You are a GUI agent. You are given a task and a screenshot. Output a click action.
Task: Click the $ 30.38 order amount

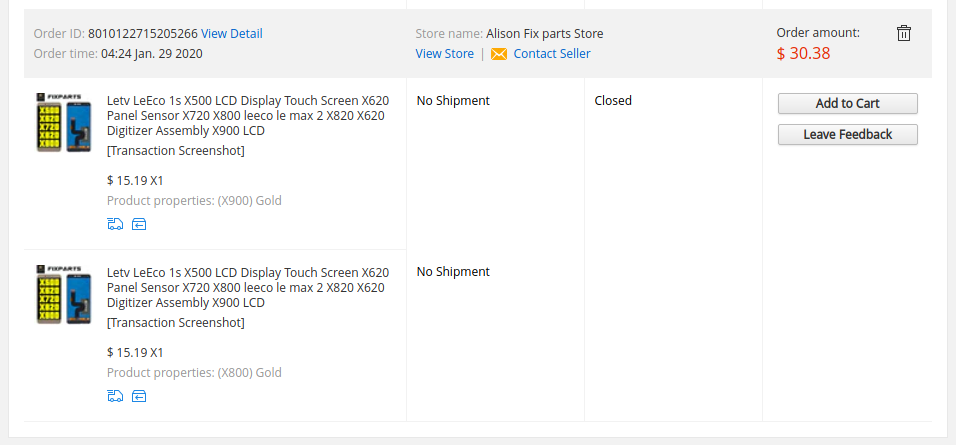coord(804,54)
